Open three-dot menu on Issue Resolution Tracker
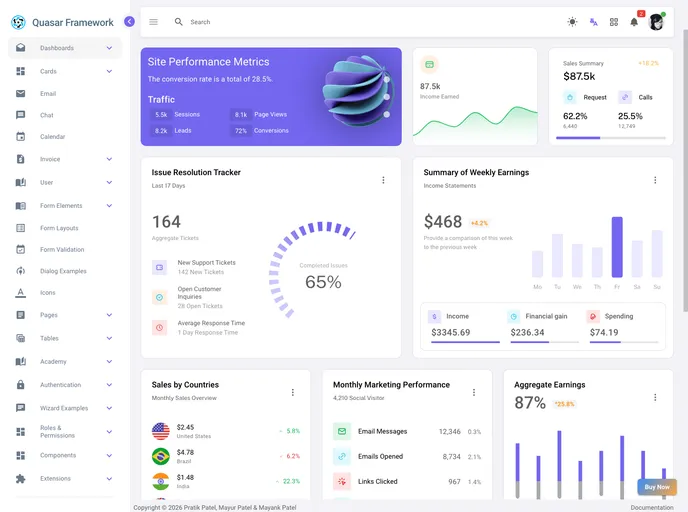This screenshot has width=688, height=512. pos(383,180)
